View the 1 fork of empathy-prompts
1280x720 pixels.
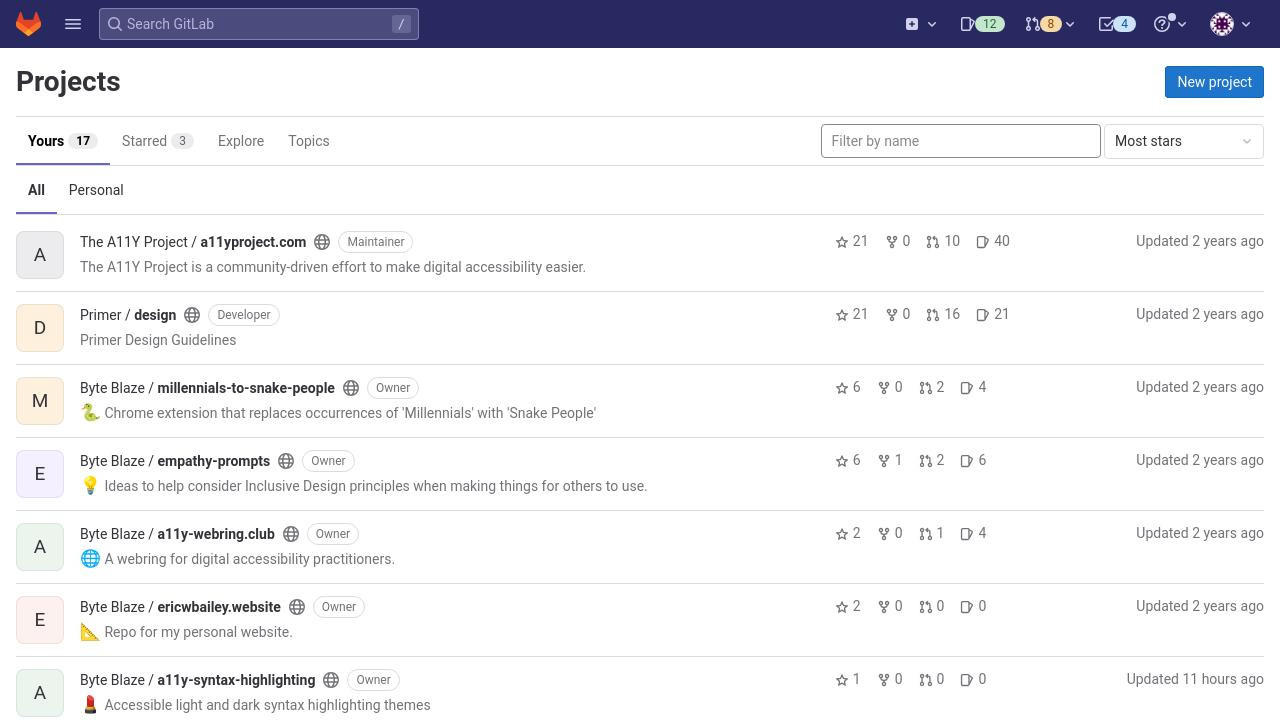(890, 461)
